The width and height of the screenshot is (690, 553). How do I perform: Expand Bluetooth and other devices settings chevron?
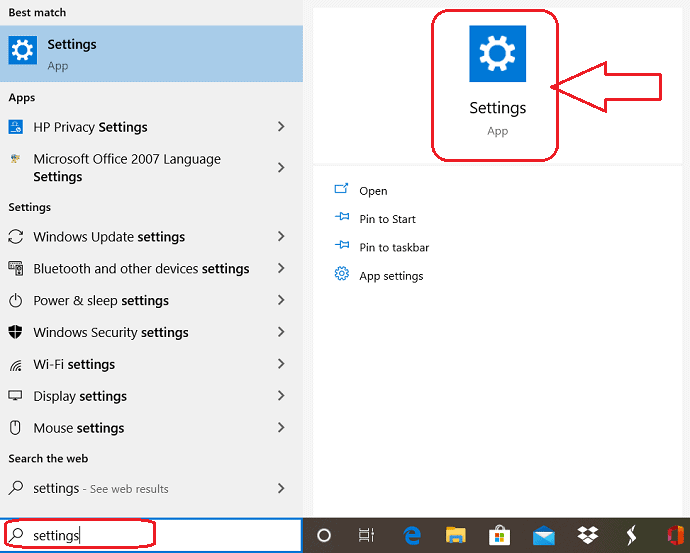point(281,268)
